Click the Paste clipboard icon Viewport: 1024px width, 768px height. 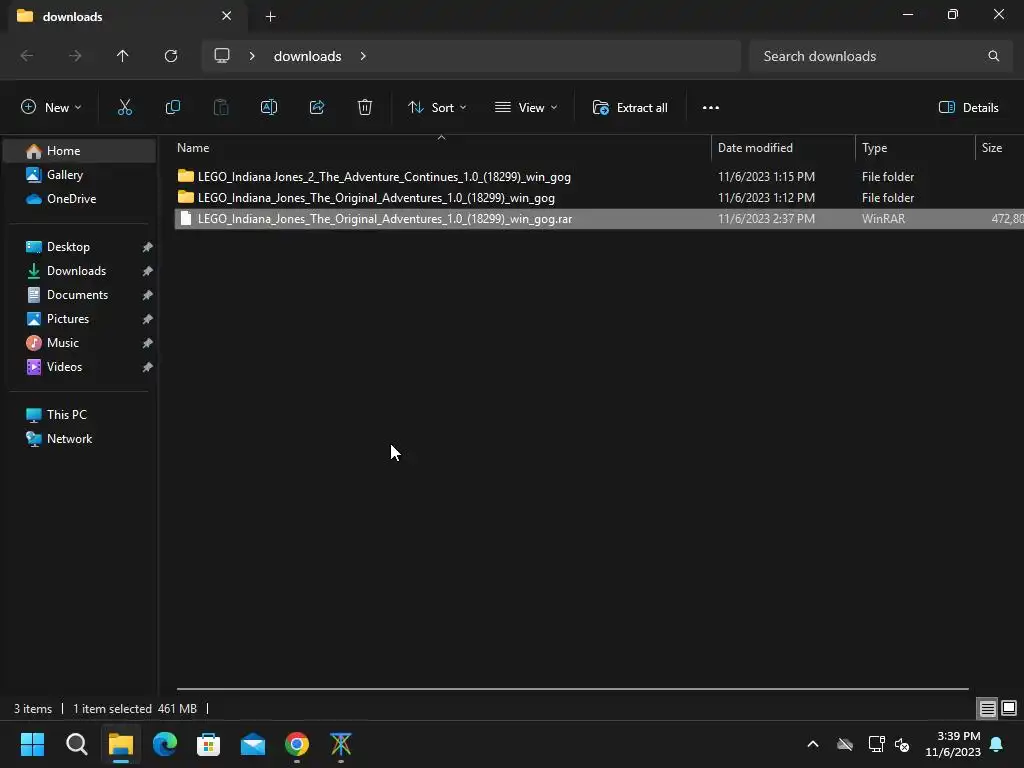(221, 108)
